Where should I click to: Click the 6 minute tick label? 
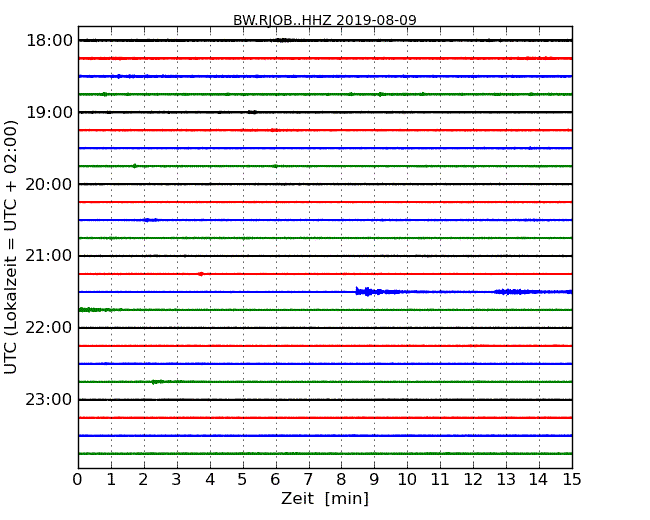tap(275, 480)
